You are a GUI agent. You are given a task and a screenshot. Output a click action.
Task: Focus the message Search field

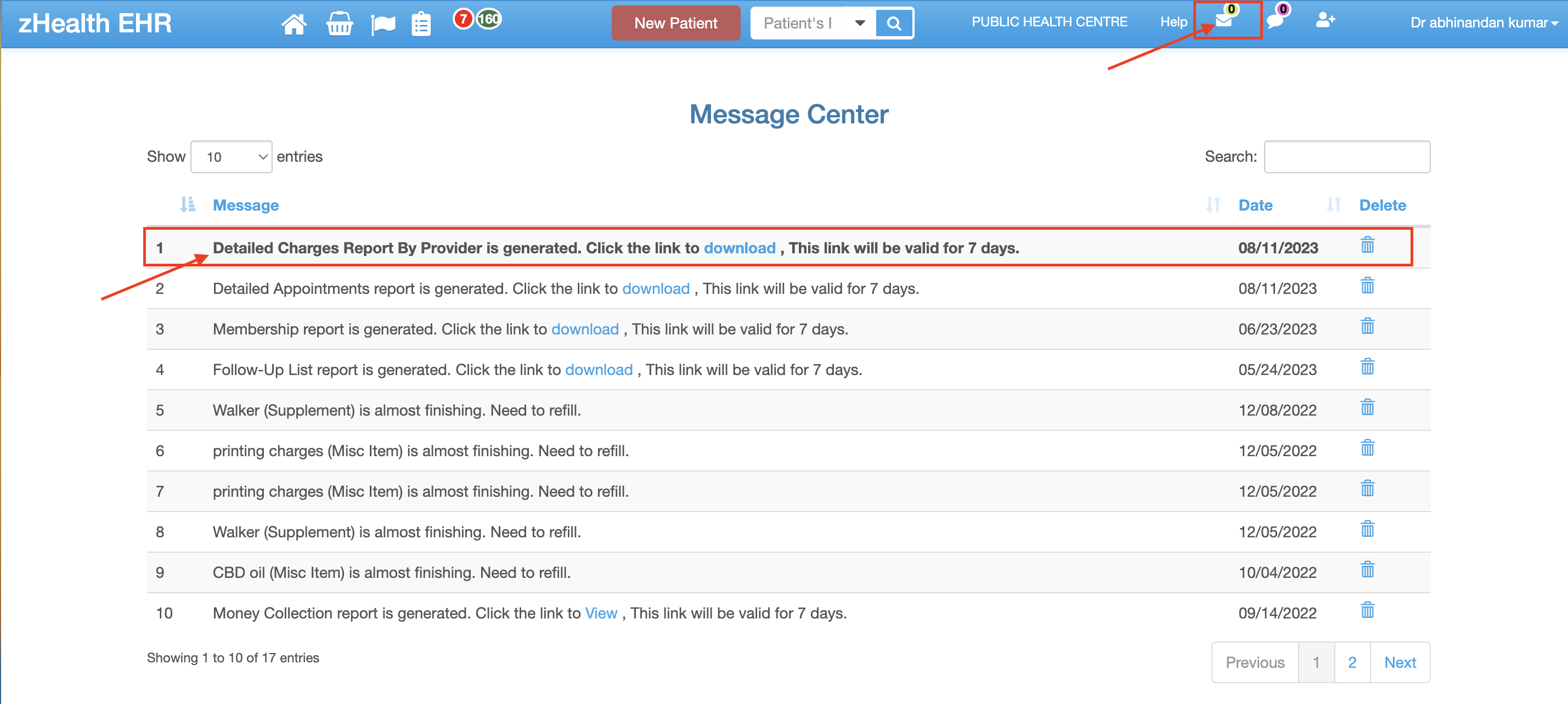(1346, 157)
